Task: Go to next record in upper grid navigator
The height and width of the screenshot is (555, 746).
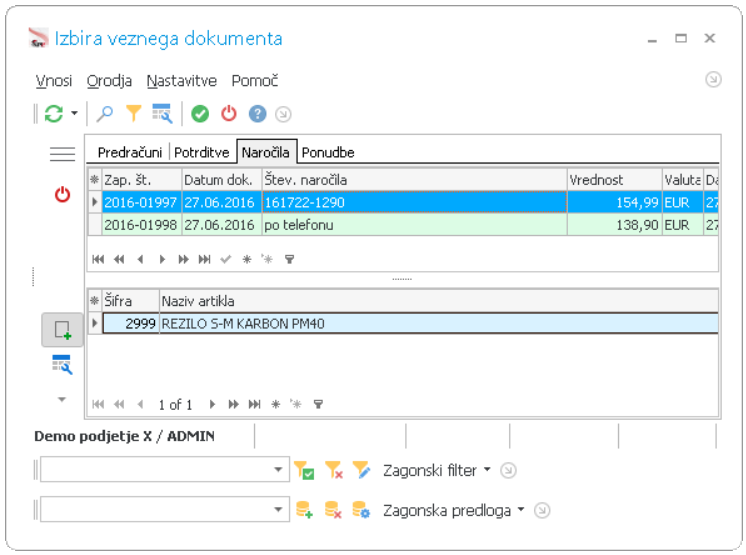Action: point(162,259)
